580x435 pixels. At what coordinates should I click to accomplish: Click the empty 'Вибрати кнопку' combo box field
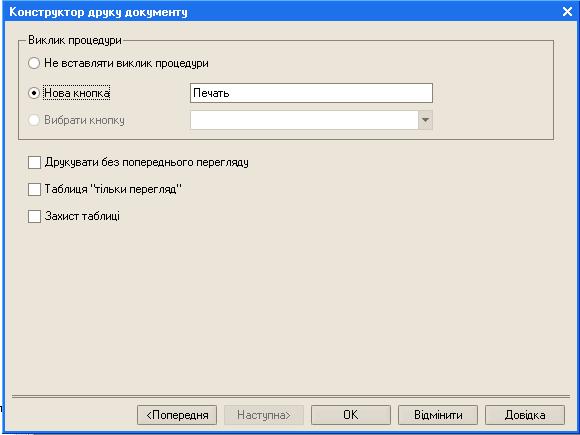point(304,120)
